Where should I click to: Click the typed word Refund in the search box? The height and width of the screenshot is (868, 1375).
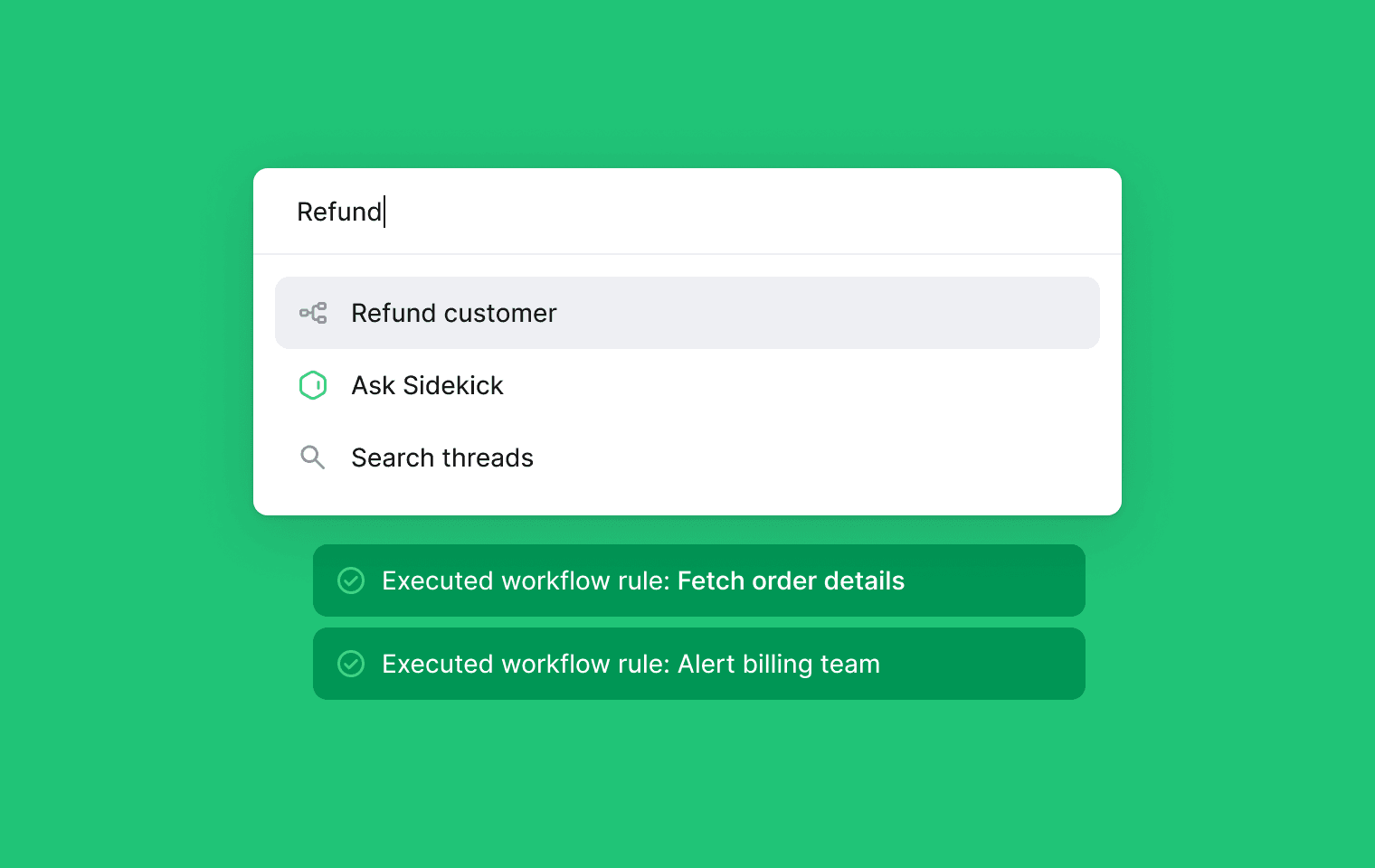[339, 212]
